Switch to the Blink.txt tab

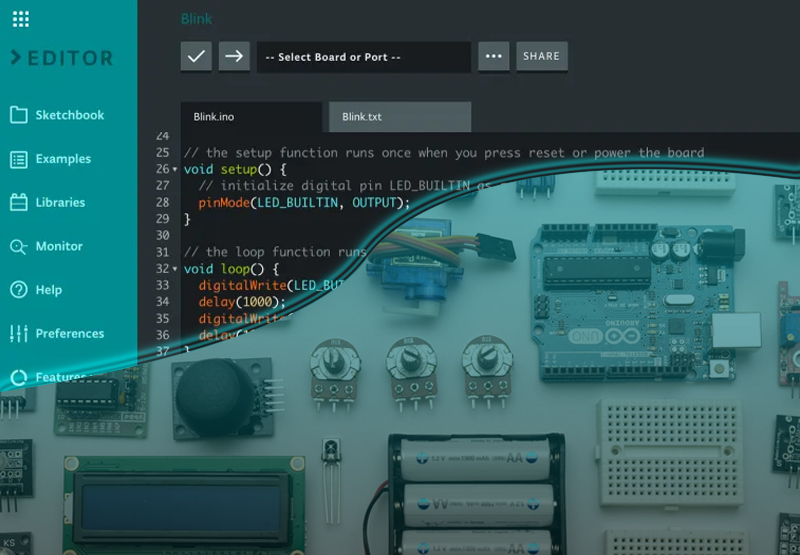(400, 117)
